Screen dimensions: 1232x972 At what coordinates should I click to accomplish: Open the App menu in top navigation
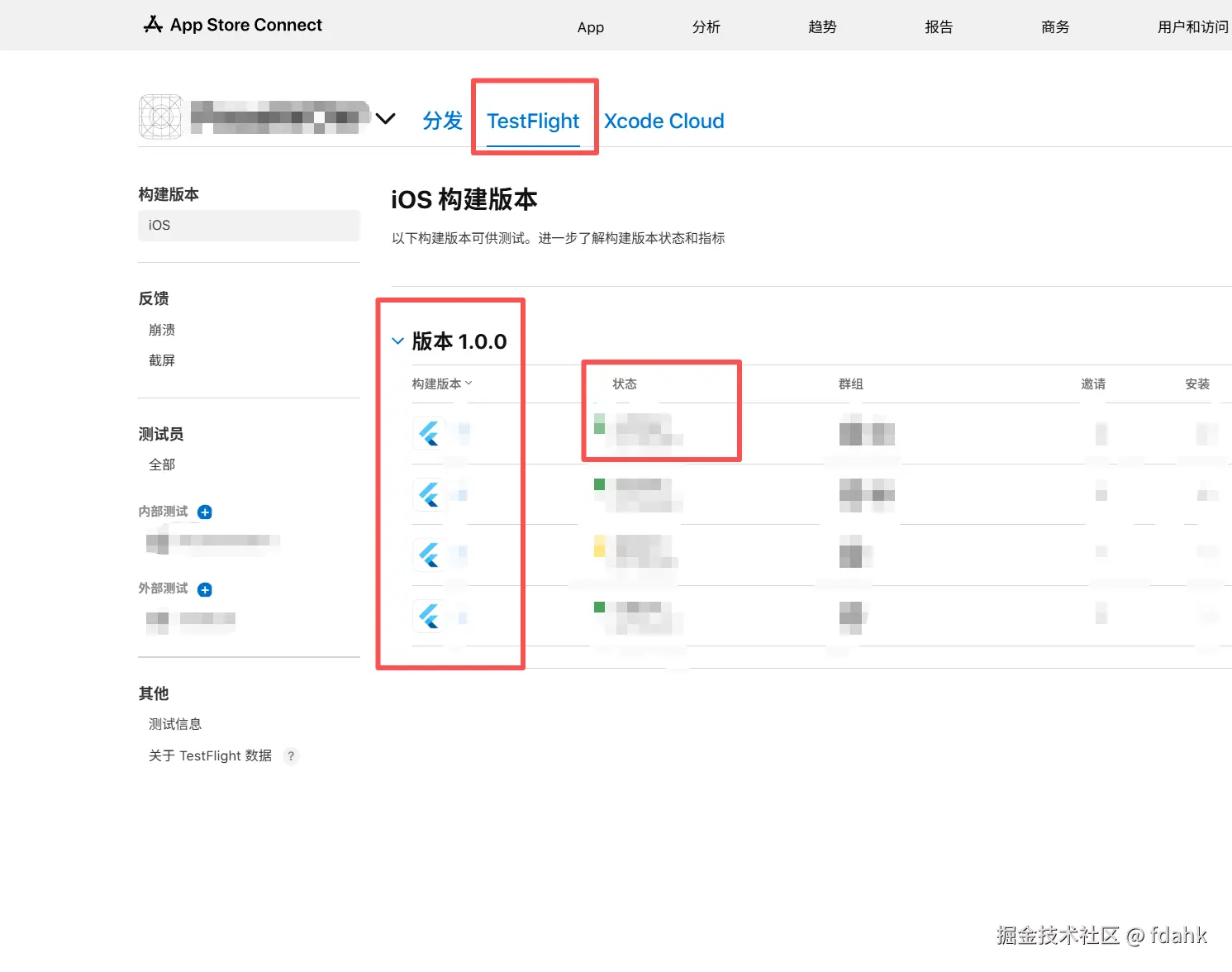point(590,27)
